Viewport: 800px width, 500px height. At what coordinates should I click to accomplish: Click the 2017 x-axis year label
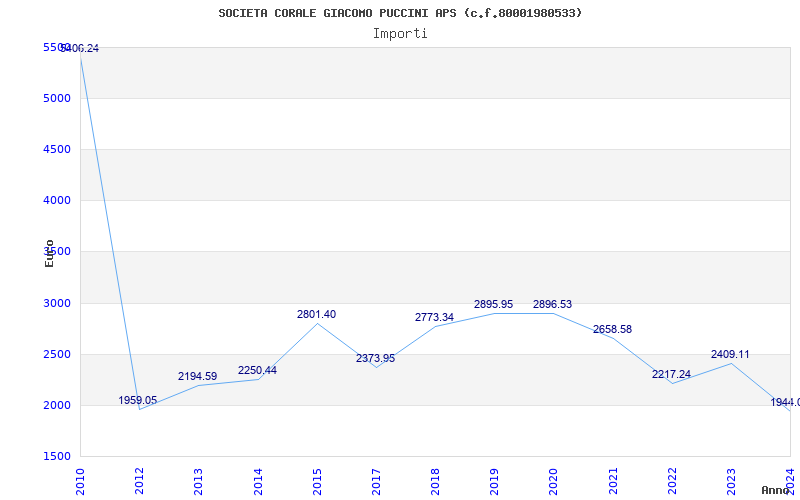tap(376, 481)
